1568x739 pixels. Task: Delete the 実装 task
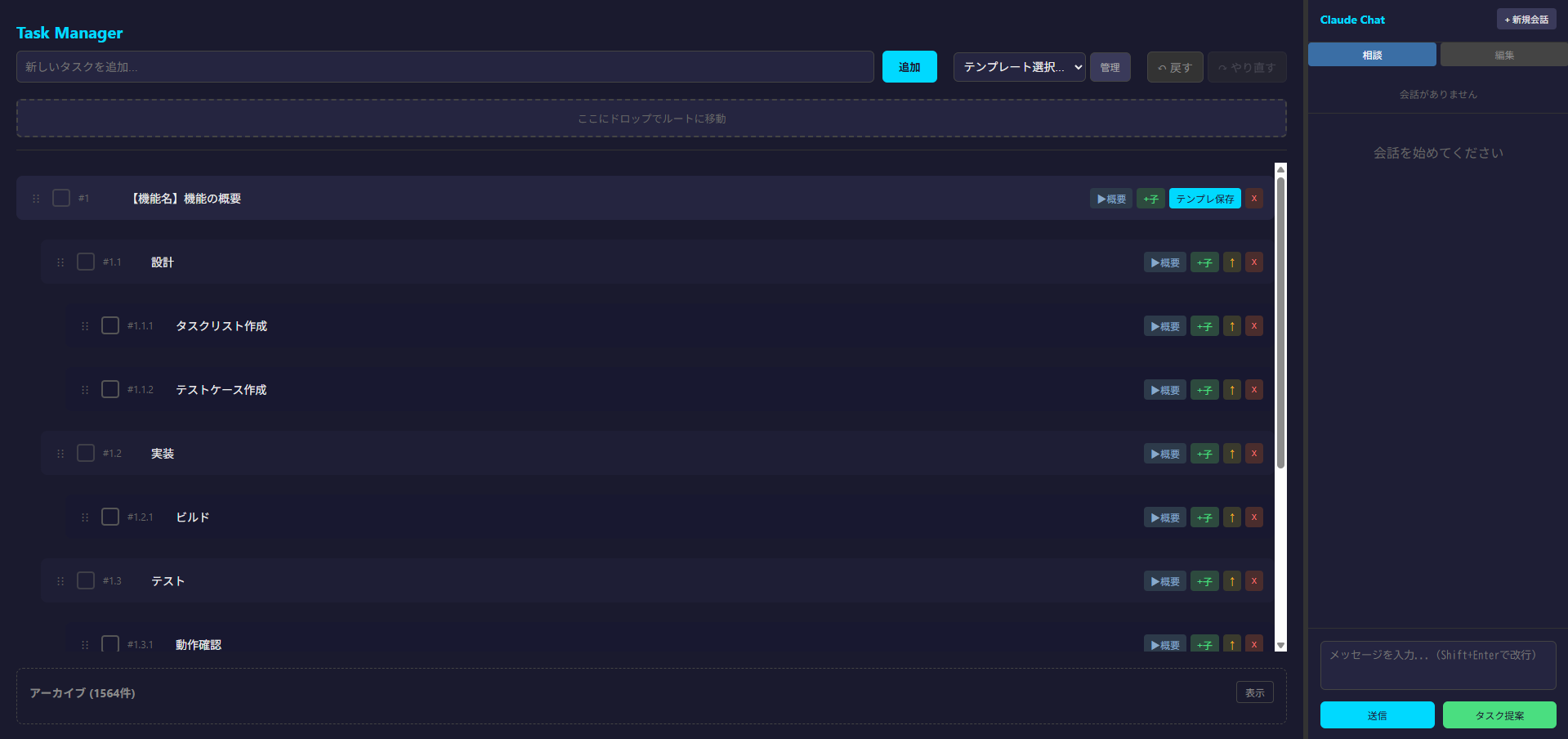(1254, 454)
